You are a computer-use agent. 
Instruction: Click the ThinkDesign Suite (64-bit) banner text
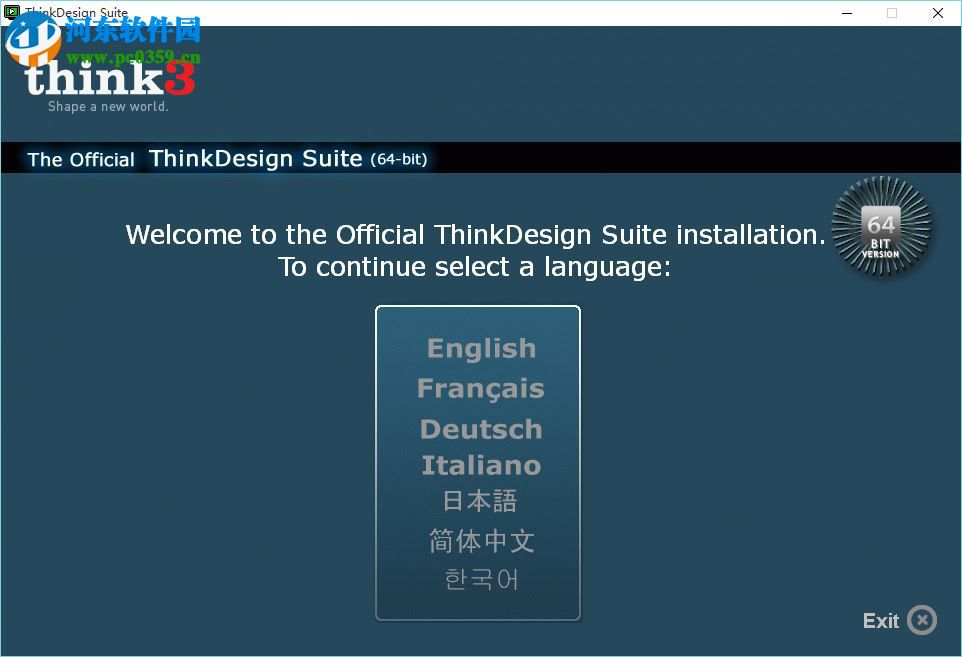[288, 159]
